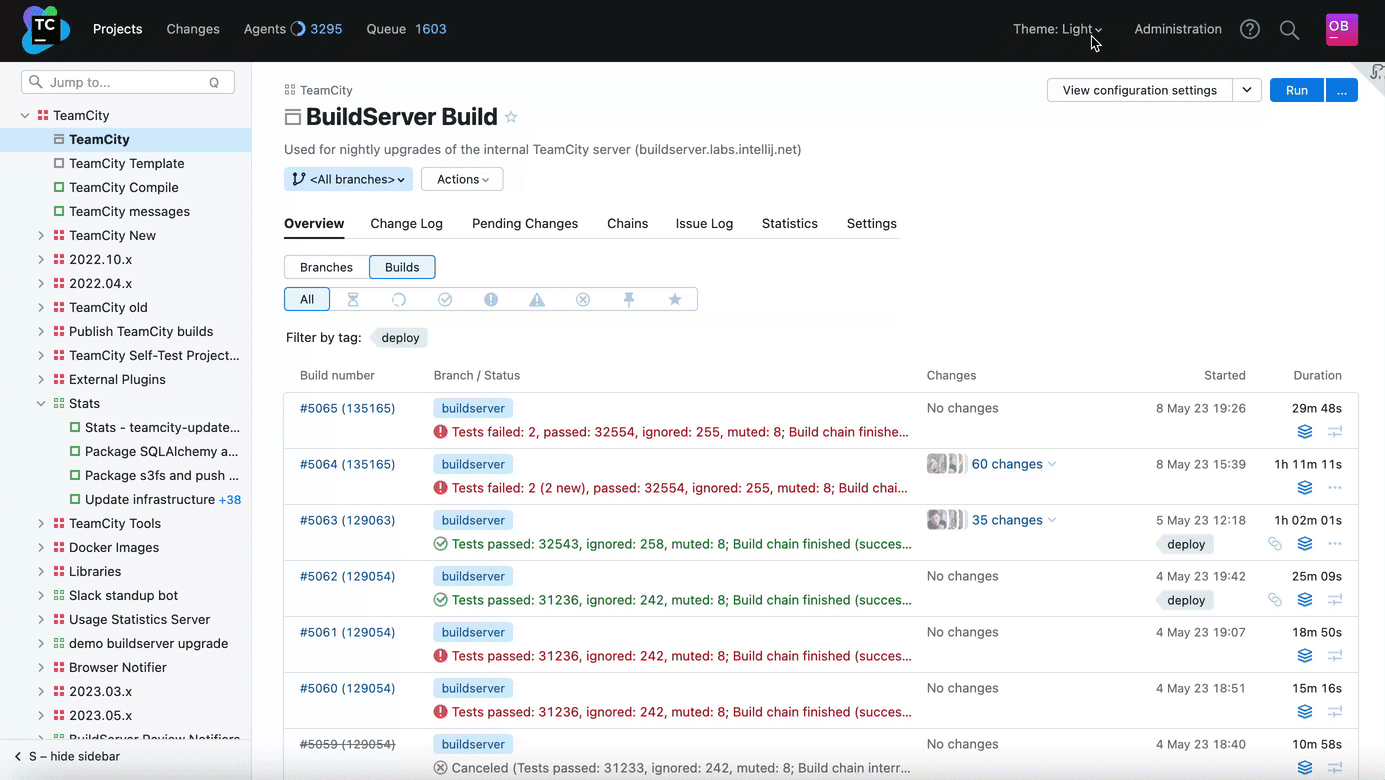The width and height of the screenshot is (1385, 780).
Task: Open build chain layers icon for #5064
Action: pyautogui.click(x=1305, y=488)
